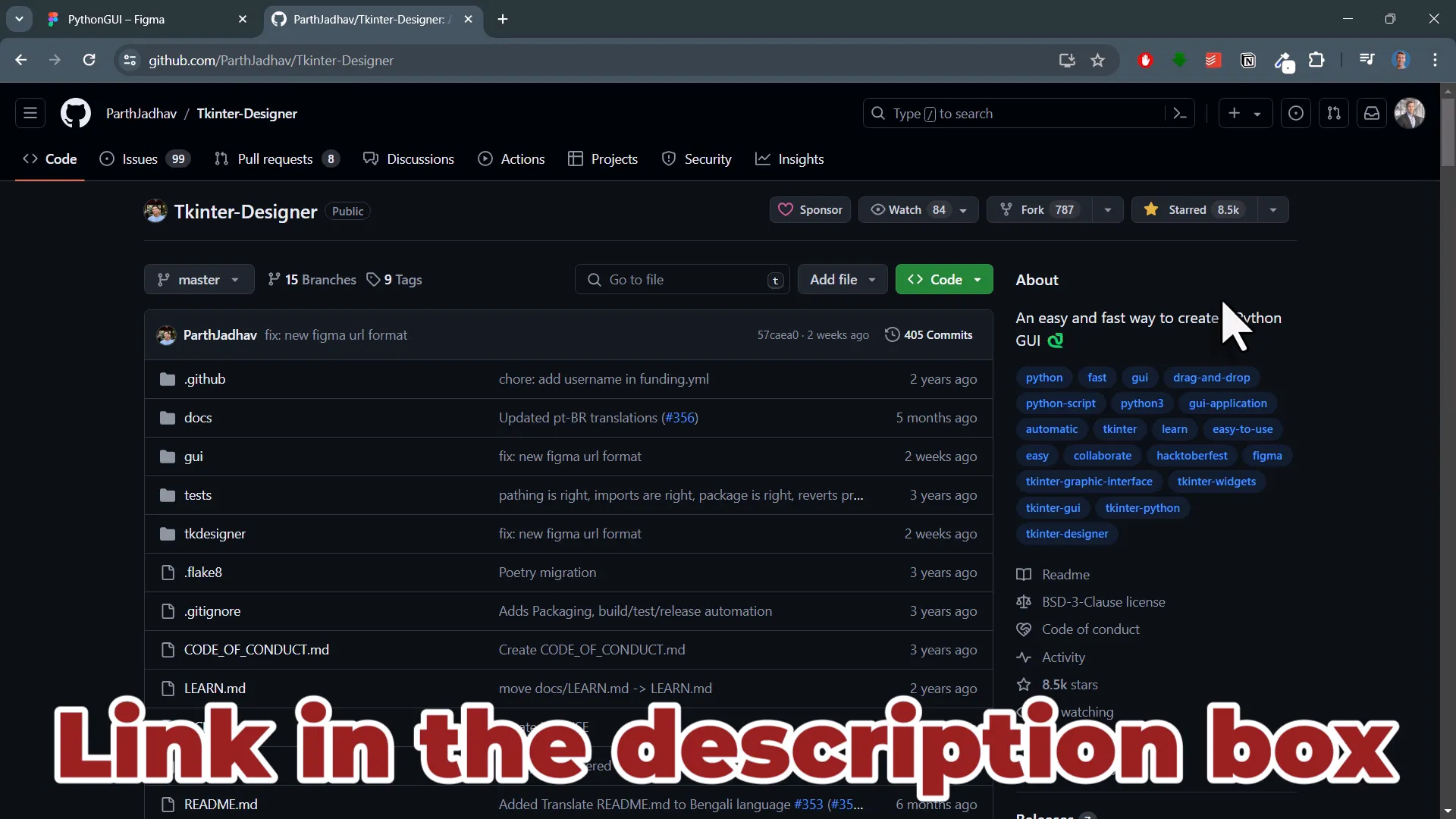Screen dimensions: 1456x819
Task: Open the 405 Commits history link
Action: click(929, 334)
